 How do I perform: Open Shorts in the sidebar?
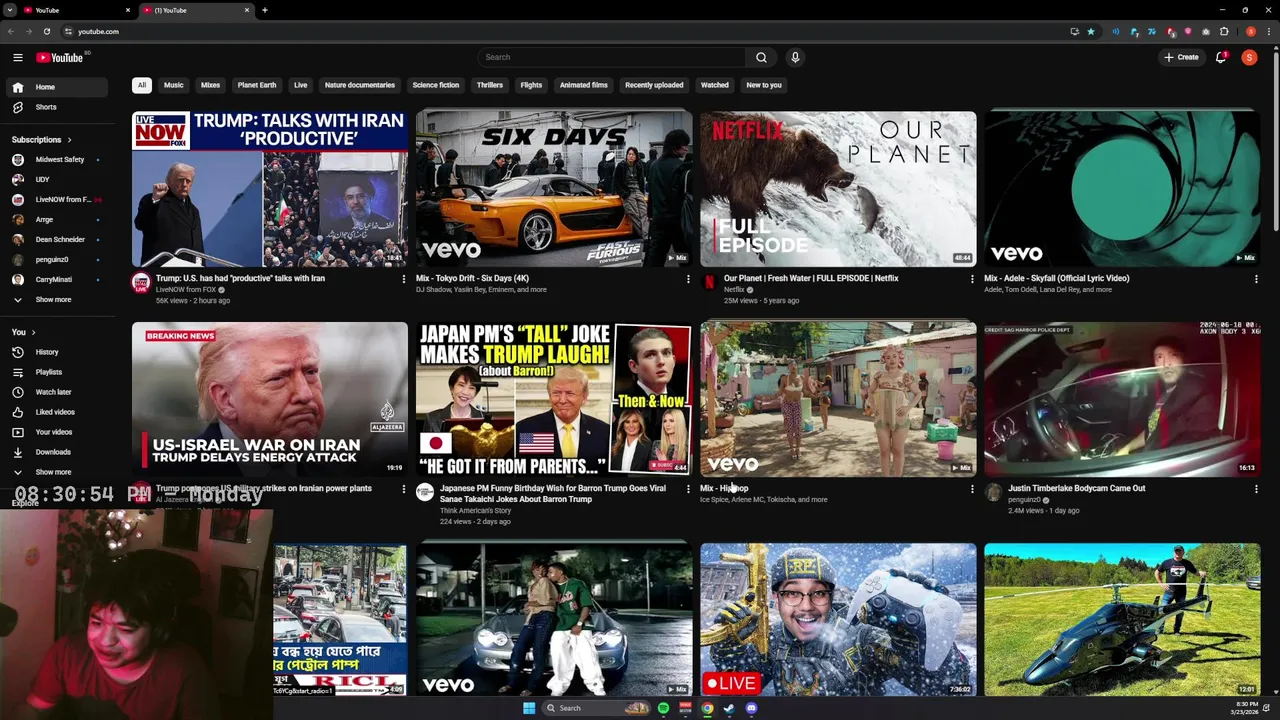(x=56, y=107)
